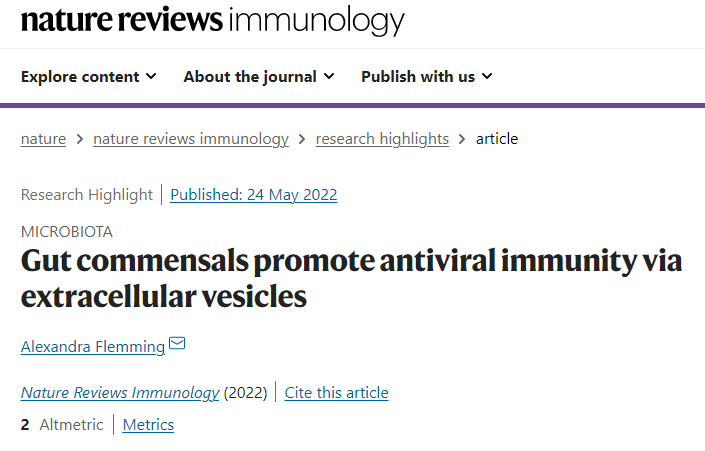Click the Nature Reviews Immunology logo

[213, 20]
